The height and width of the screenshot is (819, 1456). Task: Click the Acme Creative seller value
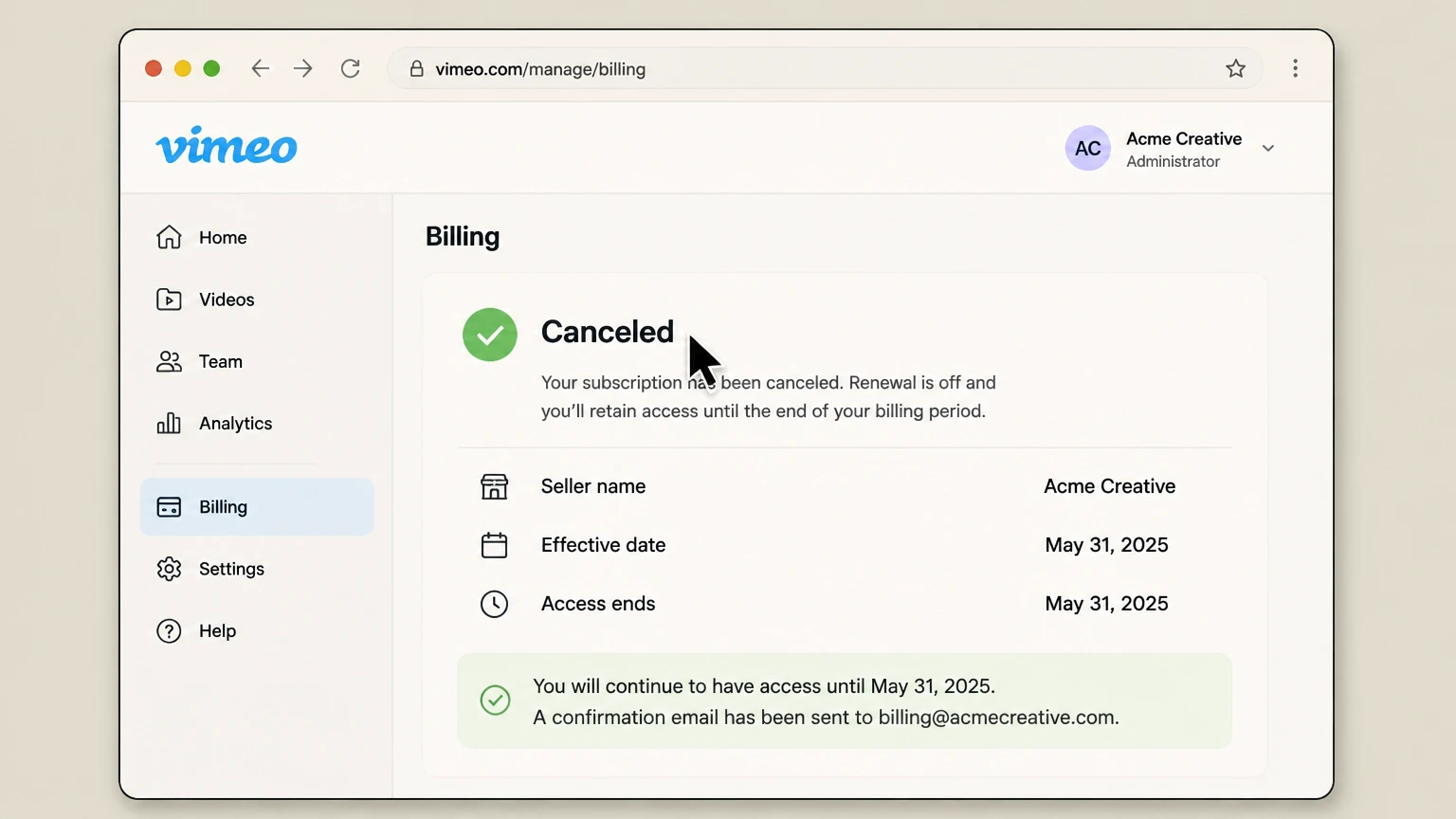(x=1110, y=486)
